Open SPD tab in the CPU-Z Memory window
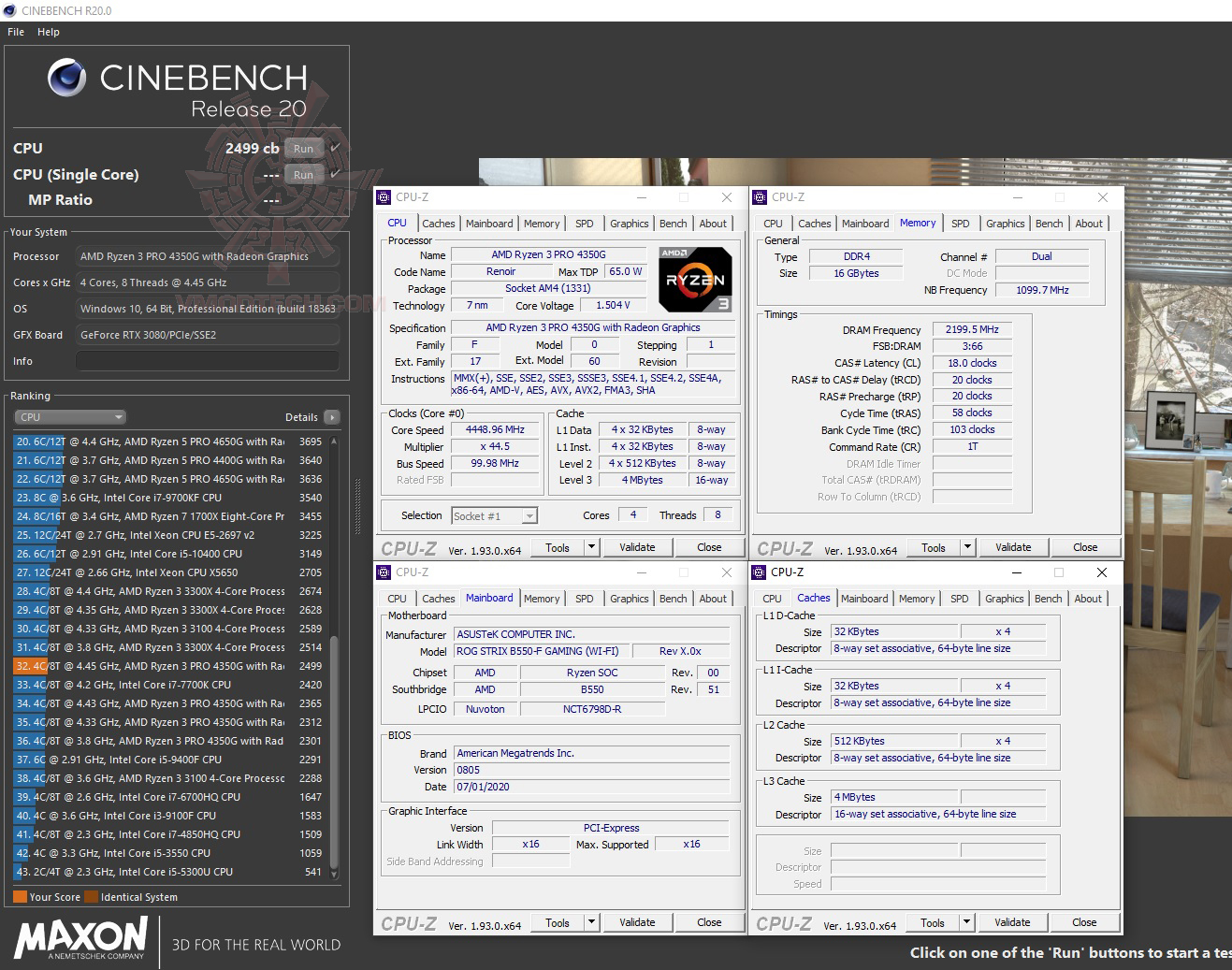This screenshot has width=1232, height=970. [x=961, y=224]
